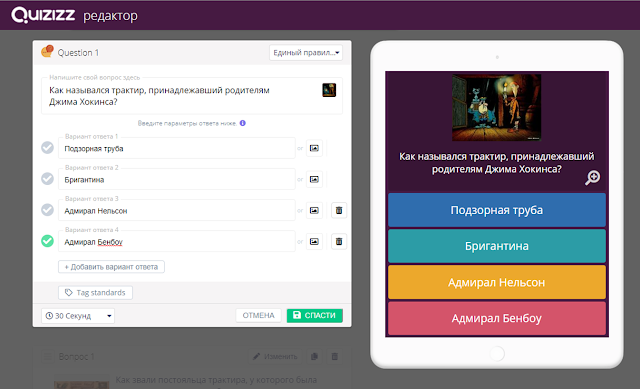Toggle Адмирал Бенбоу correct answer checkmark

47,241
